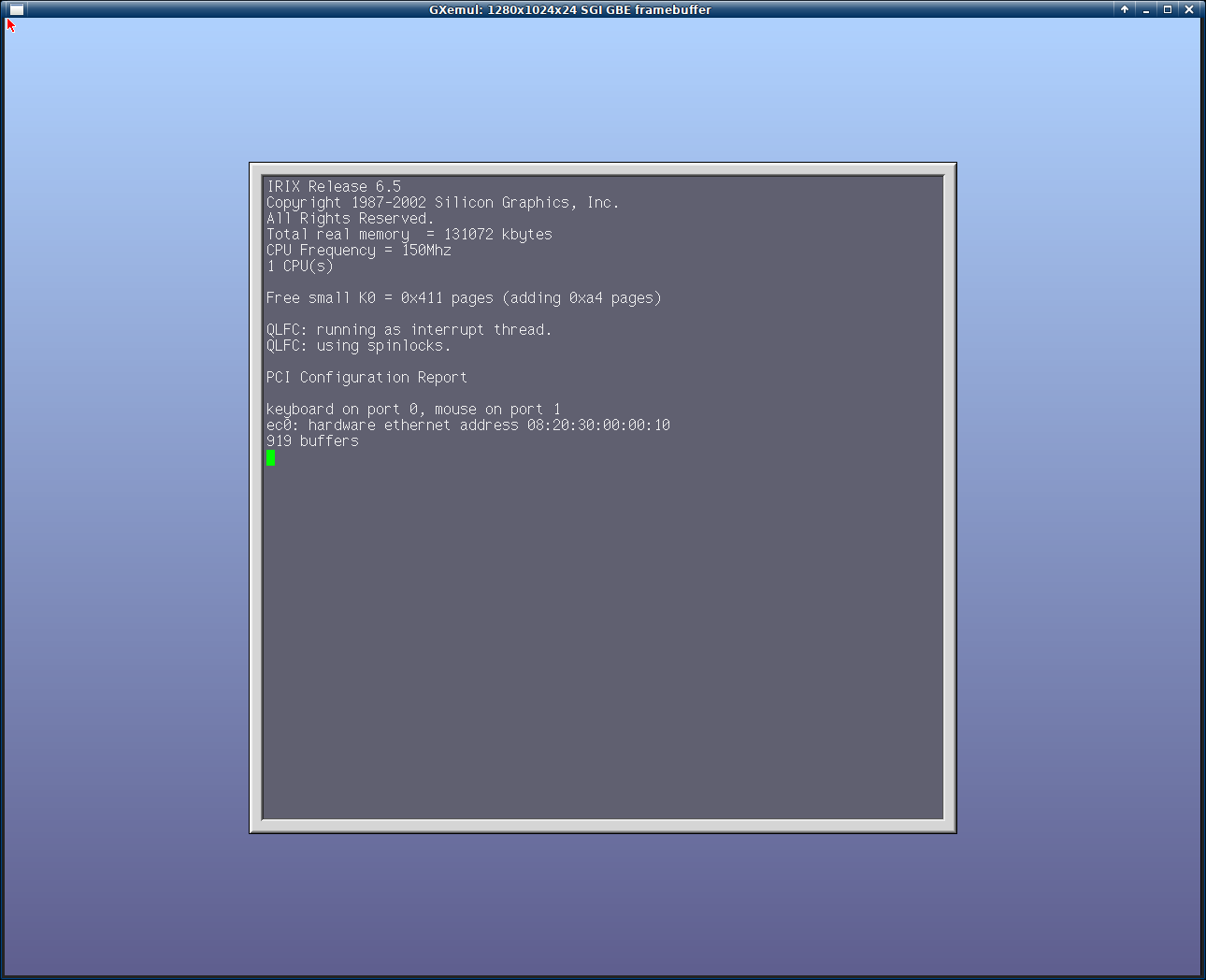Click the ec0 ethernet address line

468,425
